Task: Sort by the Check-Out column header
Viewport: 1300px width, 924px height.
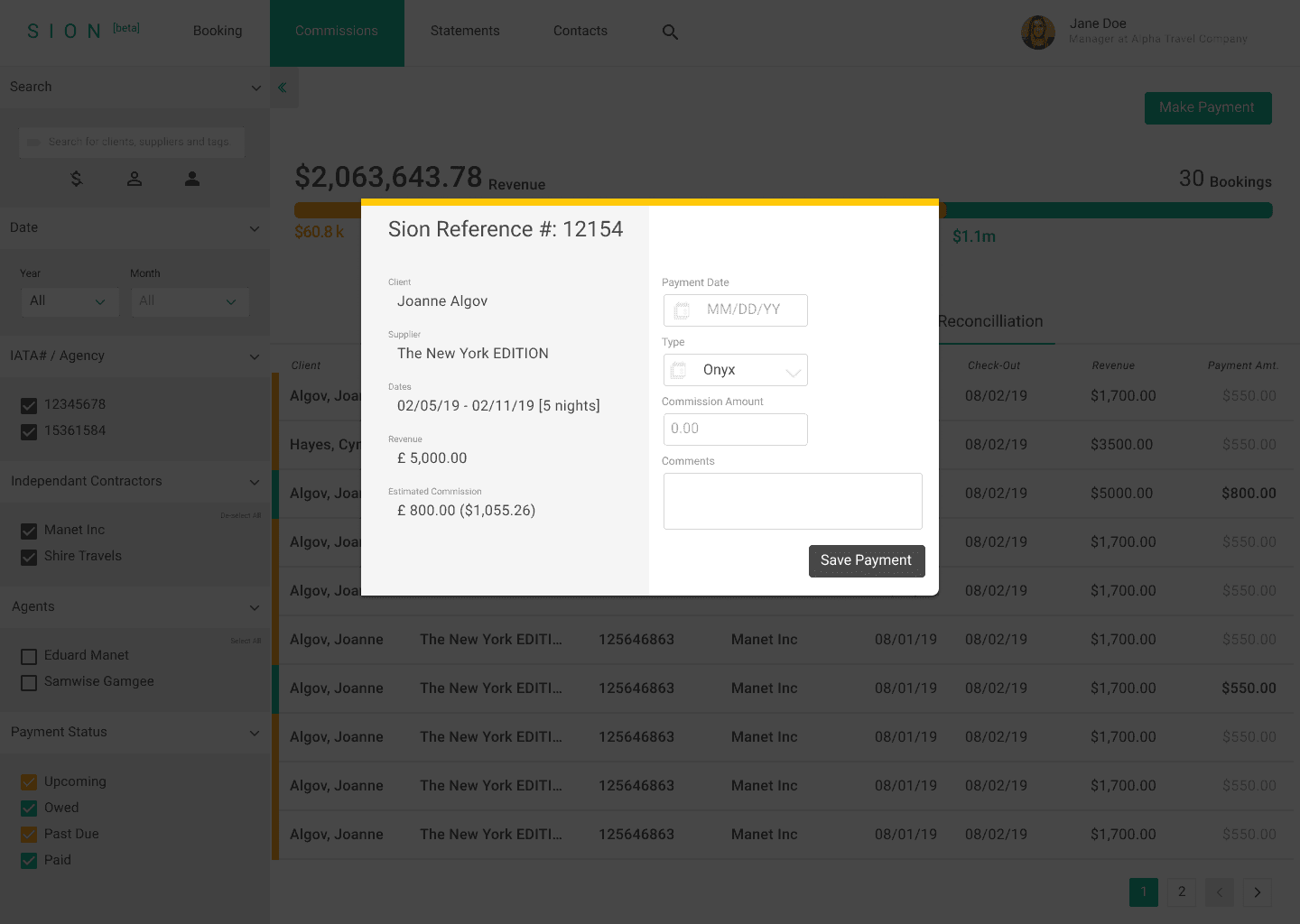Action: click(x=994, y=365)
